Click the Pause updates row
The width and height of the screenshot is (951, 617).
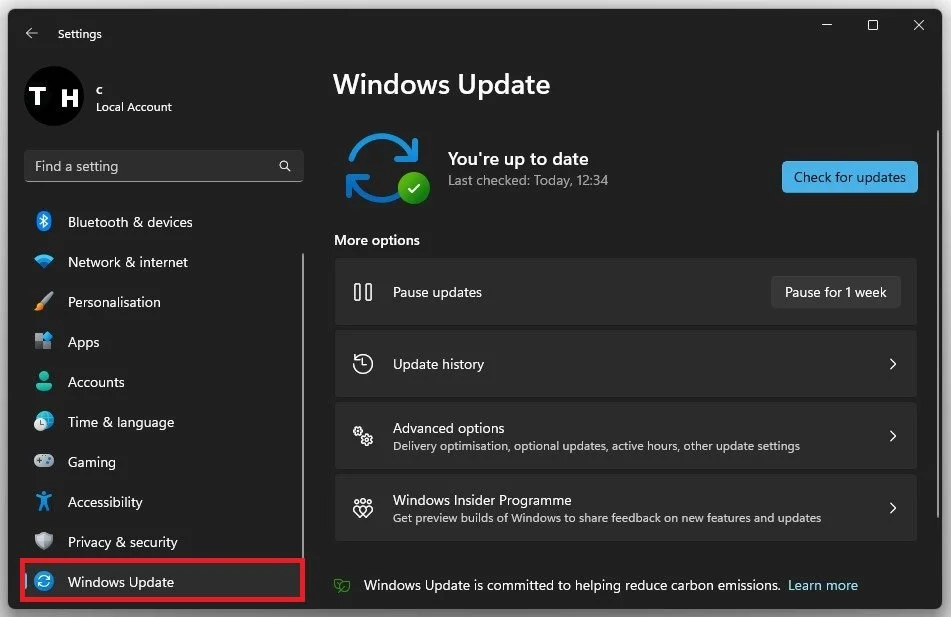[x=625, y=292]
